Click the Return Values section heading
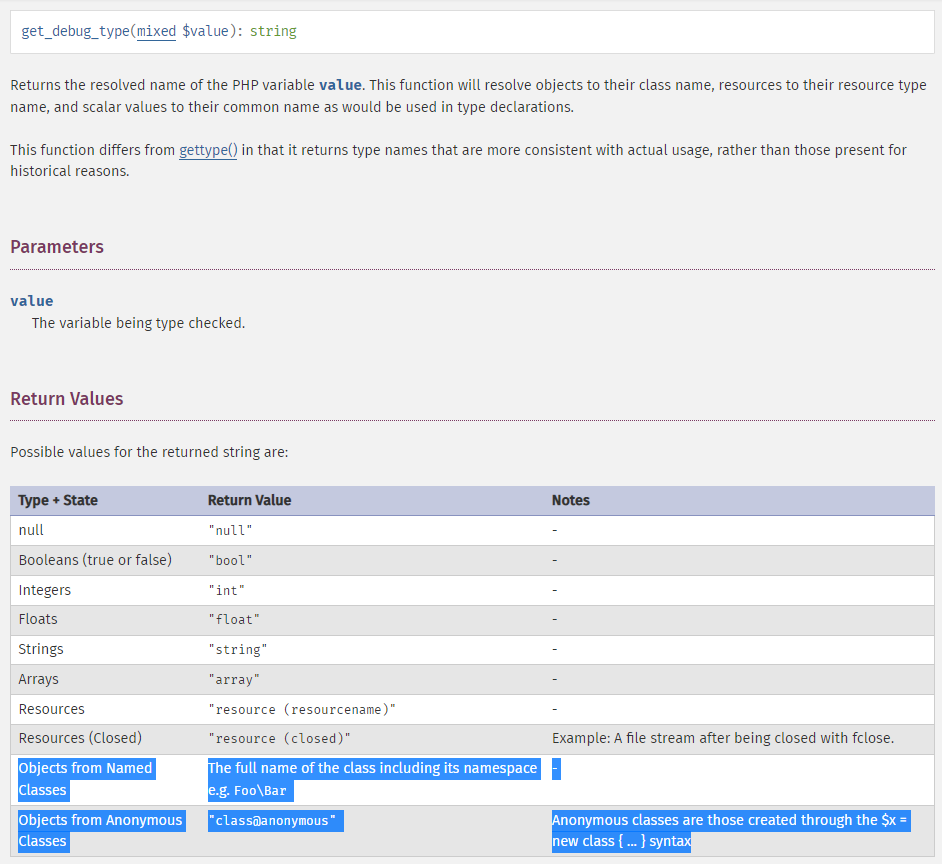The width and height of the screenshot is (942, 864). click(67, 399)
